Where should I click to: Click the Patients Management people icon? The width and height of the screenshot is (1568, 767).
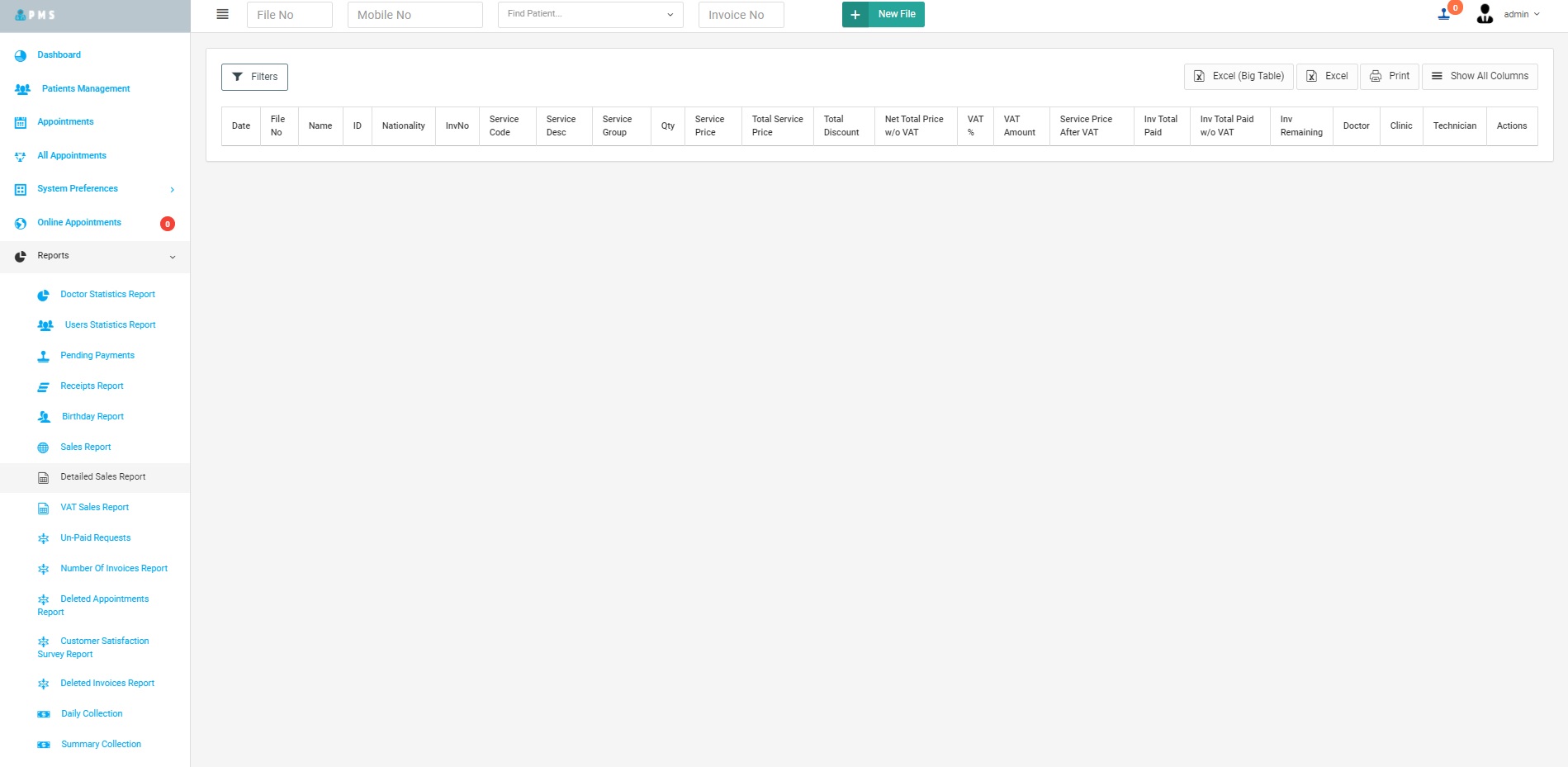tap(23, 89)
